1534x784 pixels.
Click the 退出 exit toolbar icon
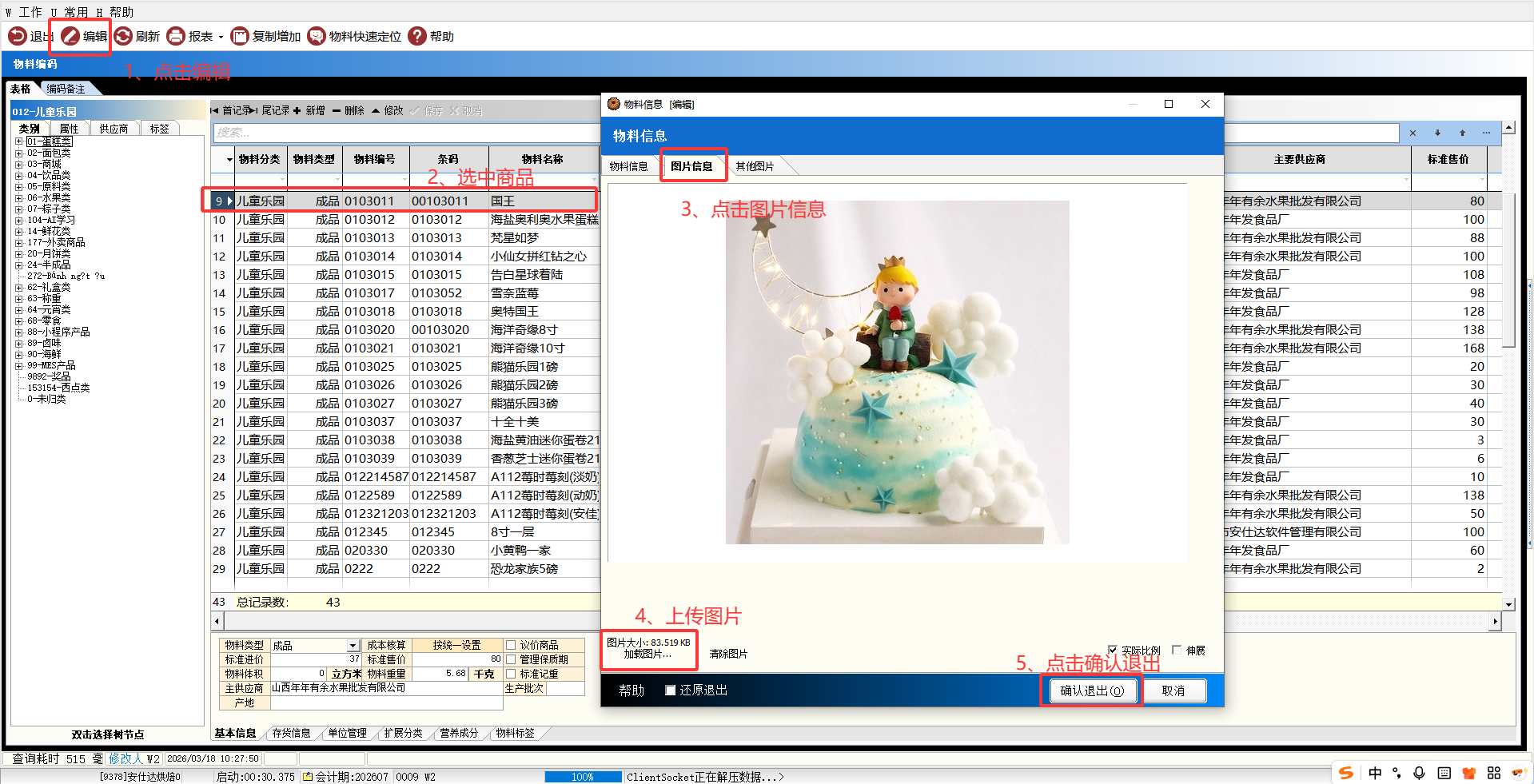[18, 36]
